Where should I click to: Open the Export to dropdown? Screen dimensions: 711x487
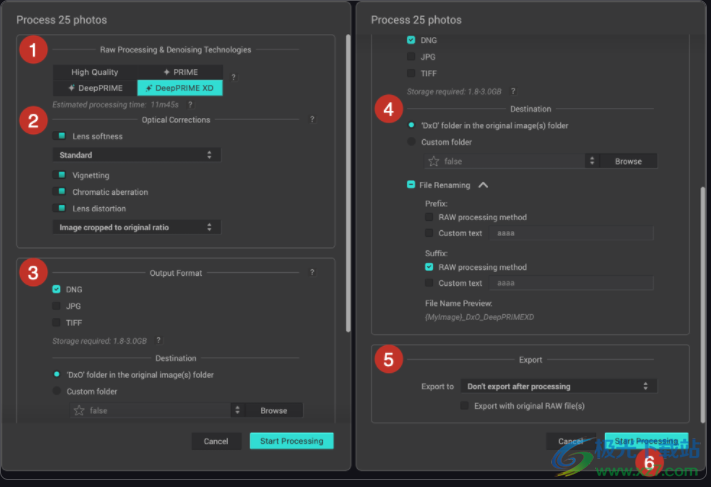click(x=559, y=386)
